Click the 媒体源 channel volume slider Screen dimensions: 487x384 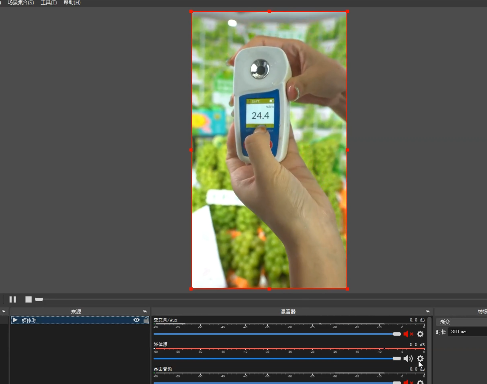(x=277, y=358)
